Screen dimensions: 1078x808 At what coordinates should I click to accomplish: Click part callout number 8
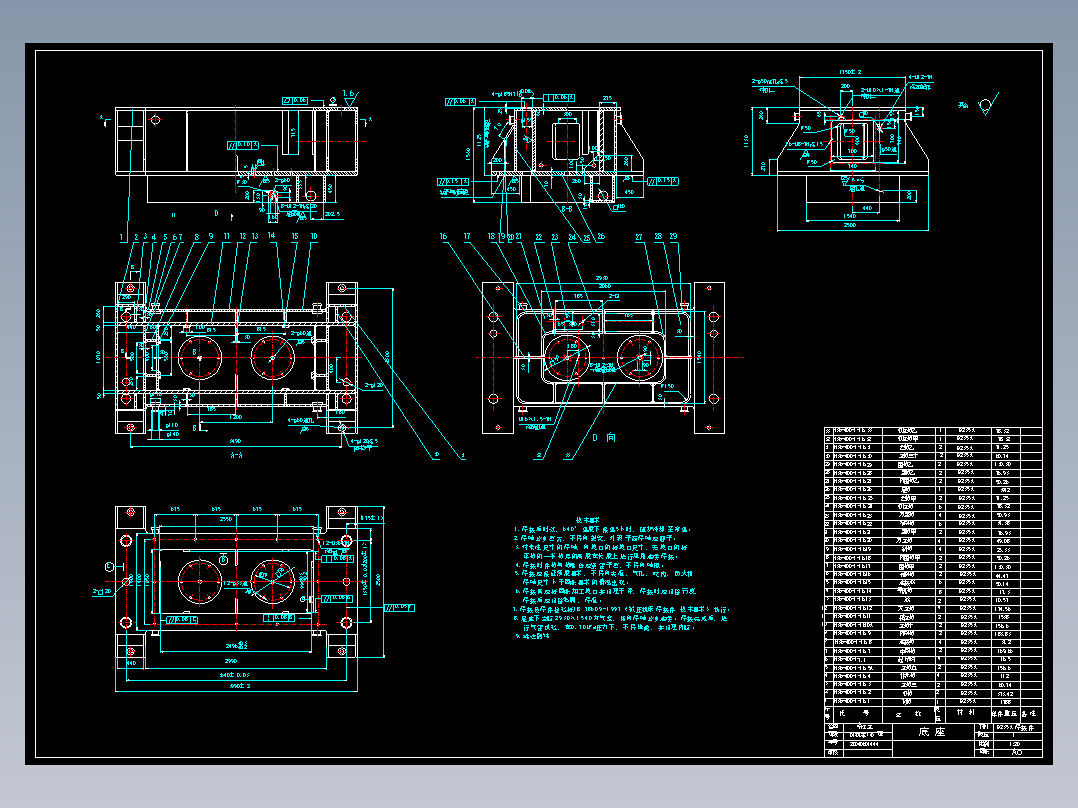[197, 237]
